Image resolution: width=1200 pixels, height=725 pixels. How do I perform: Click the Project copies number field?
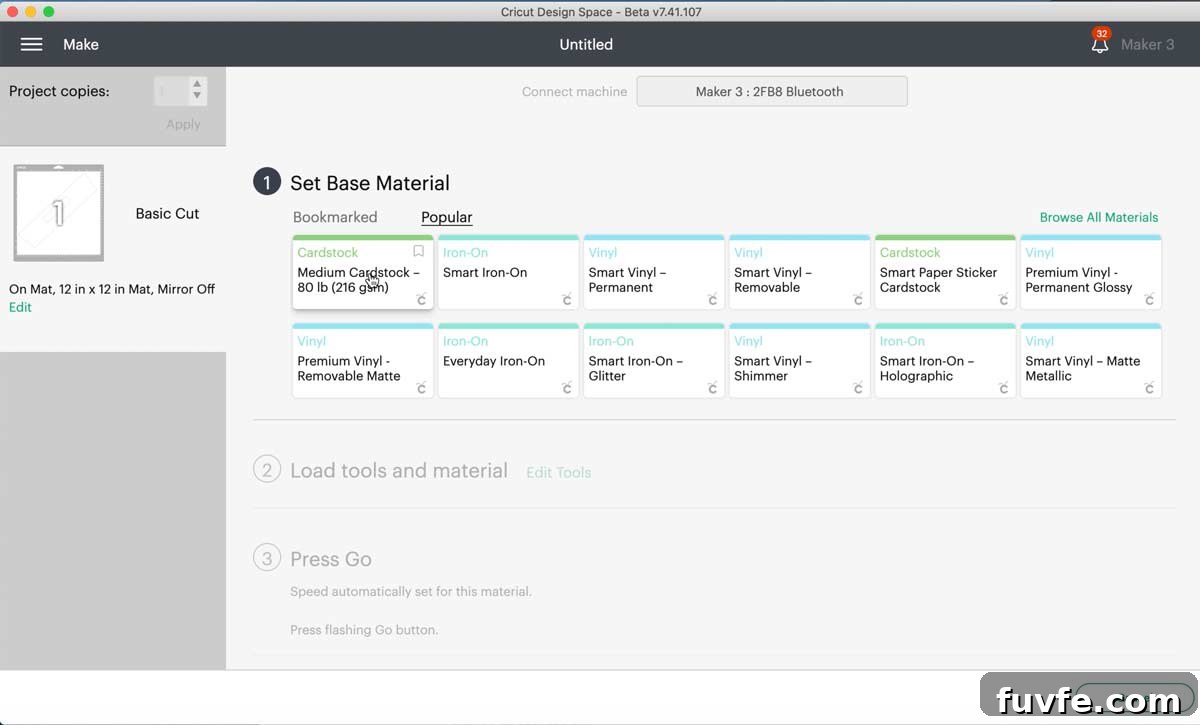point(170,91)
